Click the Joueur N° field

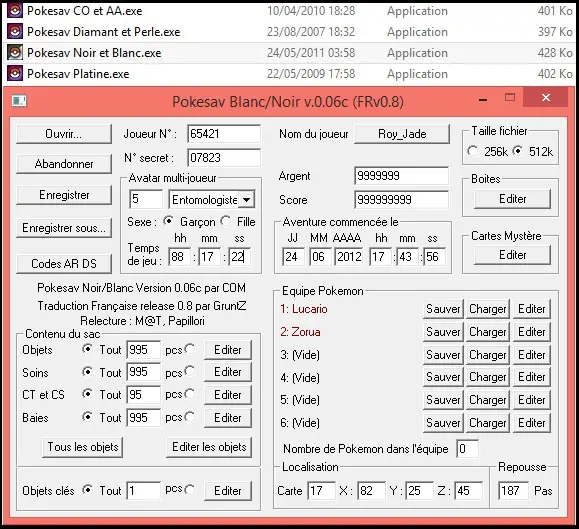click(224, 134)
